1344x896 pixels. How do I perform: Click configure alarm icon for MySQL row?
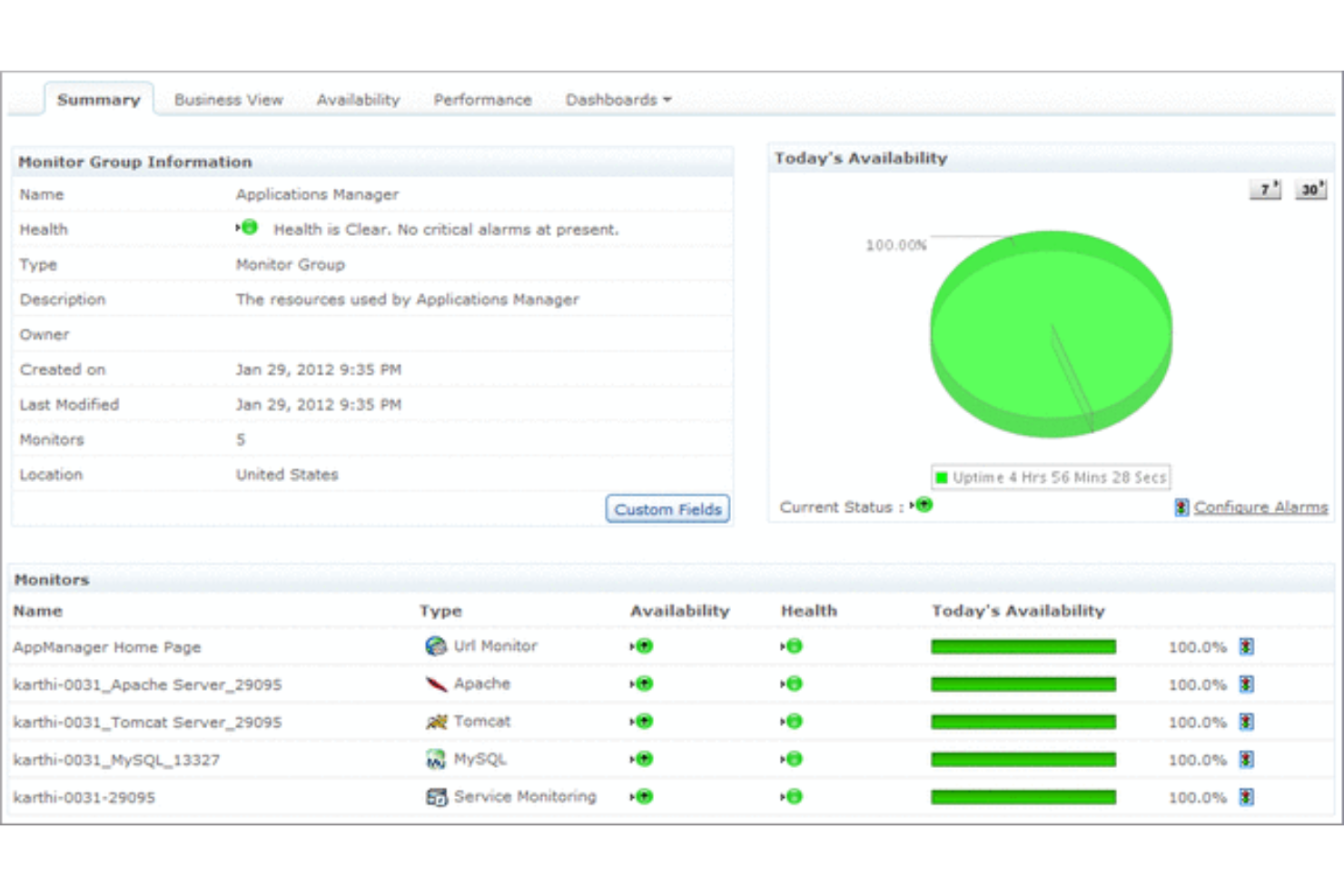(x=1247, y=760)
